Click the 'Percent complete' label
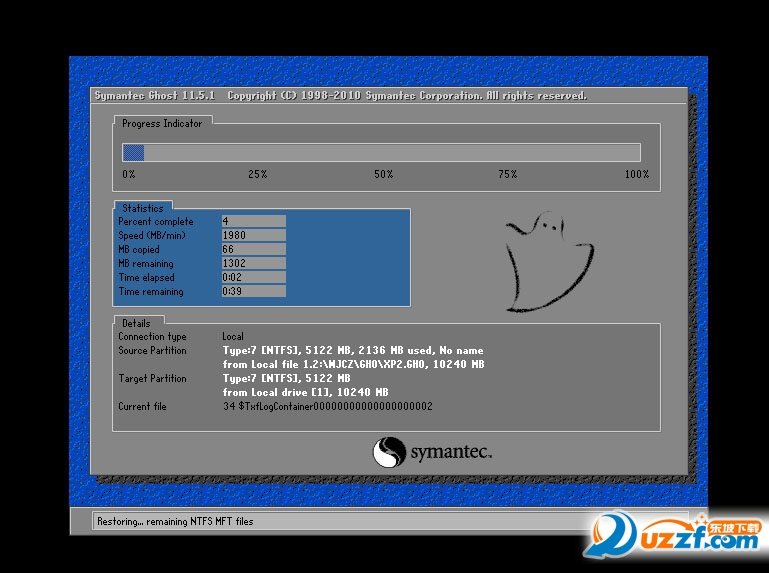This screenshot has height=573, width=769. (x=155, y=222)
